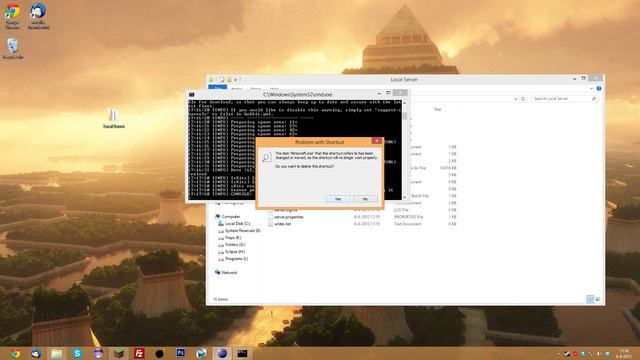640x360 pixels.
Task: Focus the Search Local Server field
Action: pyautogui.click(x=564, y=99)
